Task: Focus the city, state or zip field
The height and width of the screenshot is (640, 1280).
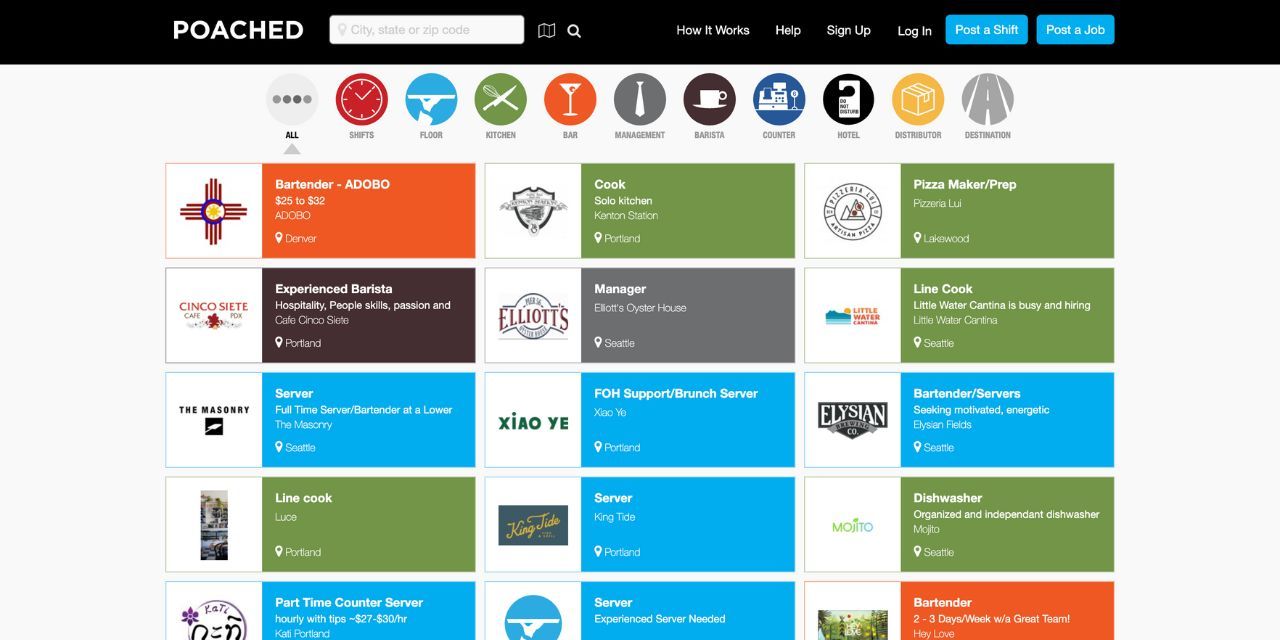Action: [427, 30]
